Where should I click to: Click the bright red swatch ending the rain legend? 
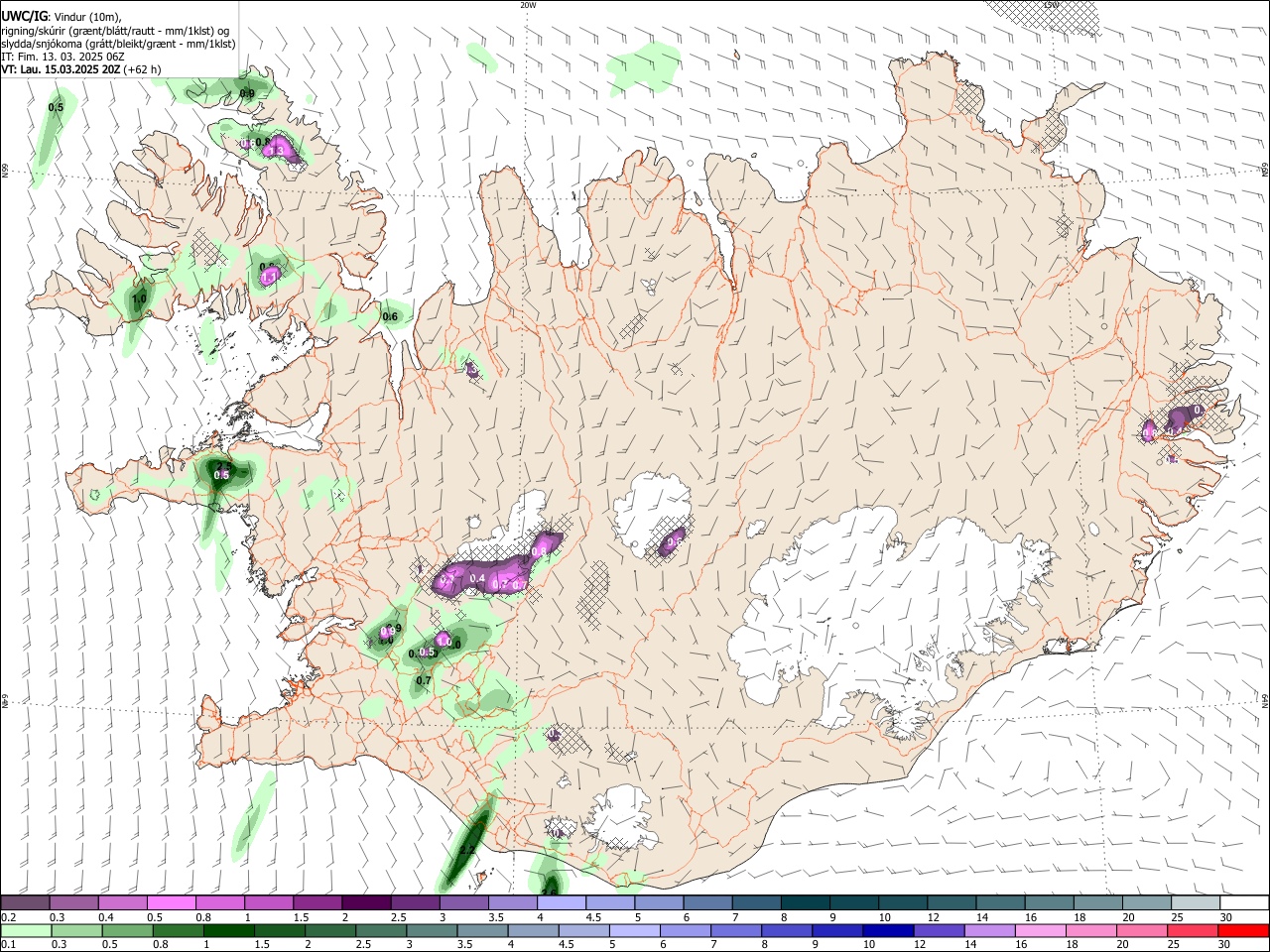pos(1244,931)
